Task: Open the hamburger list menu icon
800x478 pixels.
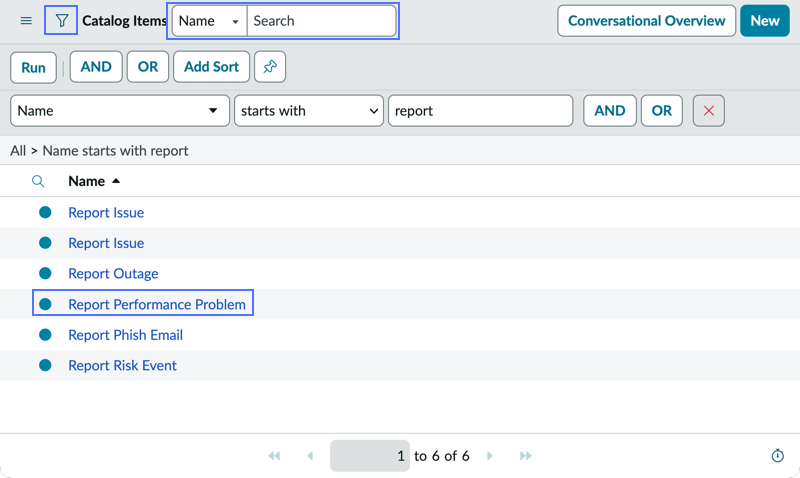Action: coord(26,21)
